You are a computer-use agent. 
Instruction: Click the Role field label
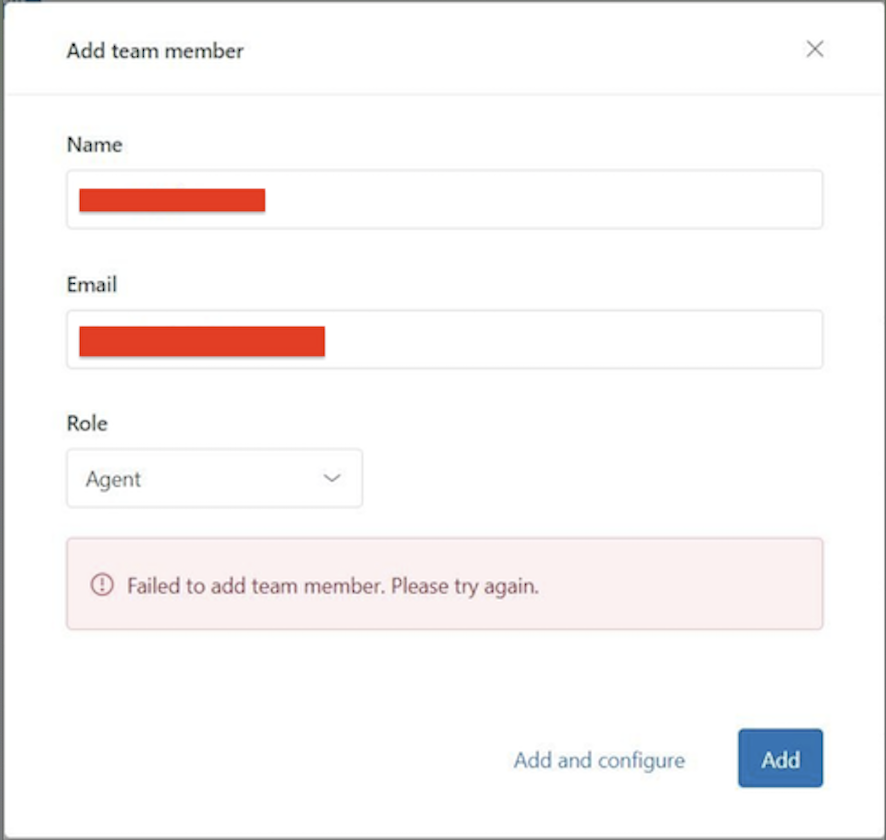87,423
